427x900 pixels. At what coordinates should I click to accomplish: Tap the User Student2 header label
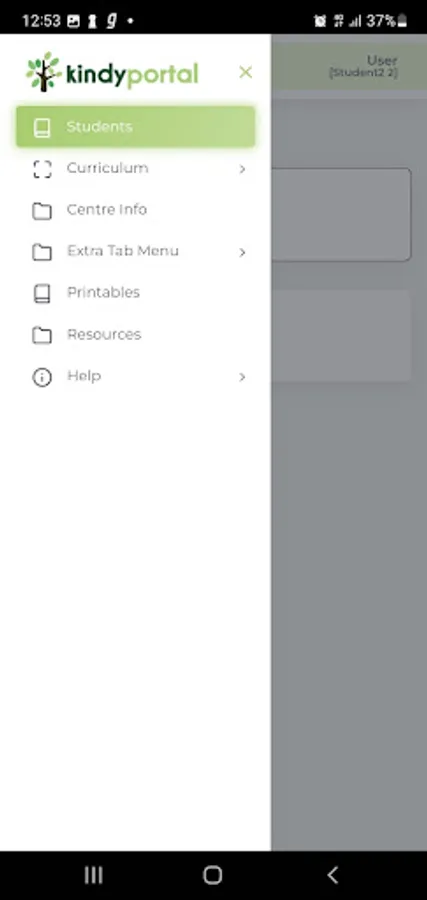pyautogui.click(x=363, y=67)
